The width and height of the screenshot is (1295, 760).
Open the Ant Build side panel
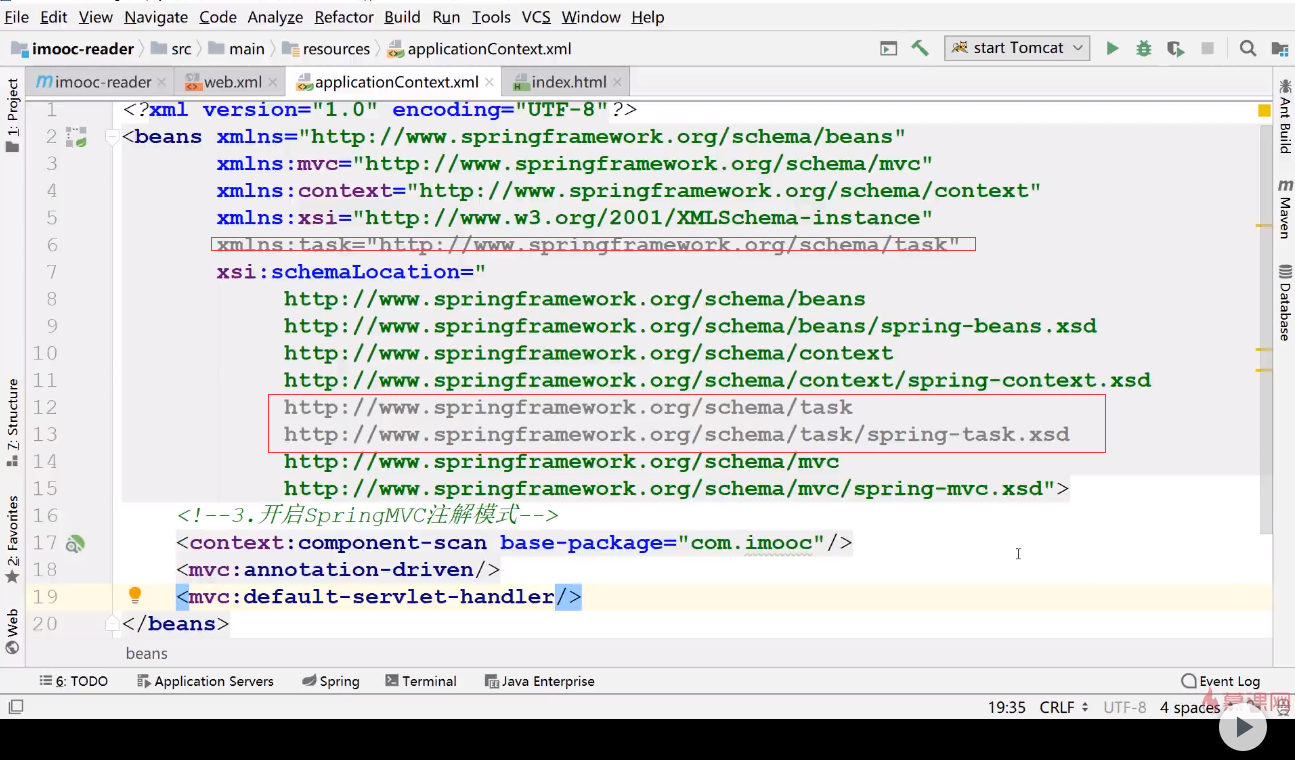tap(1284, 117)
